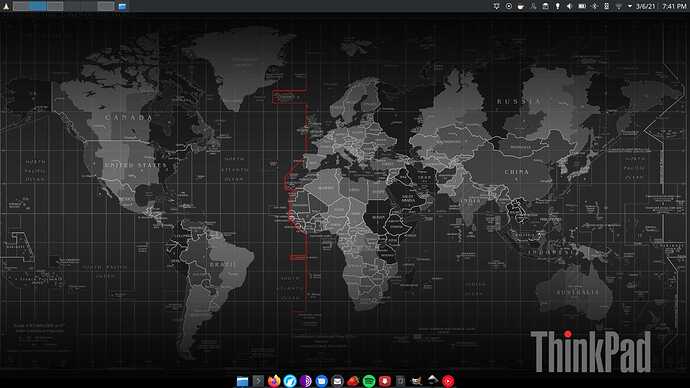This screenshot has width=690, height=388.
Task: Expand hidden tray icons with the arrow
Action: [630, 6]
